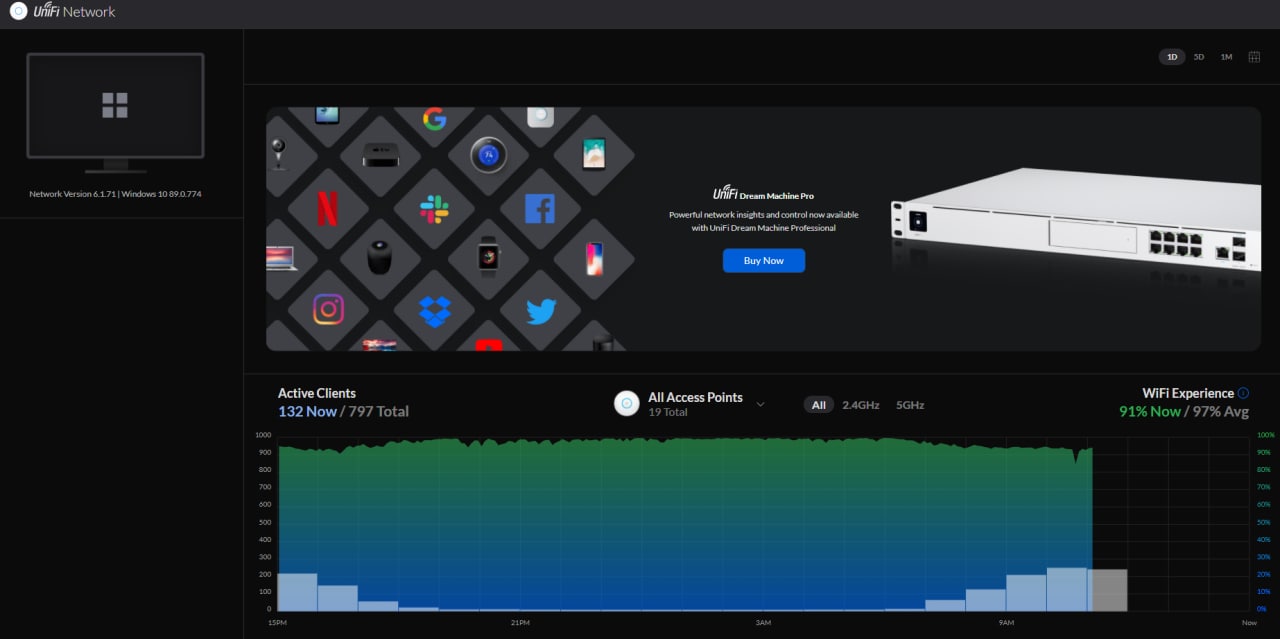Open the calendar date range picker icon
The image size is (1280, 639).
click(x=1254, y=57)
